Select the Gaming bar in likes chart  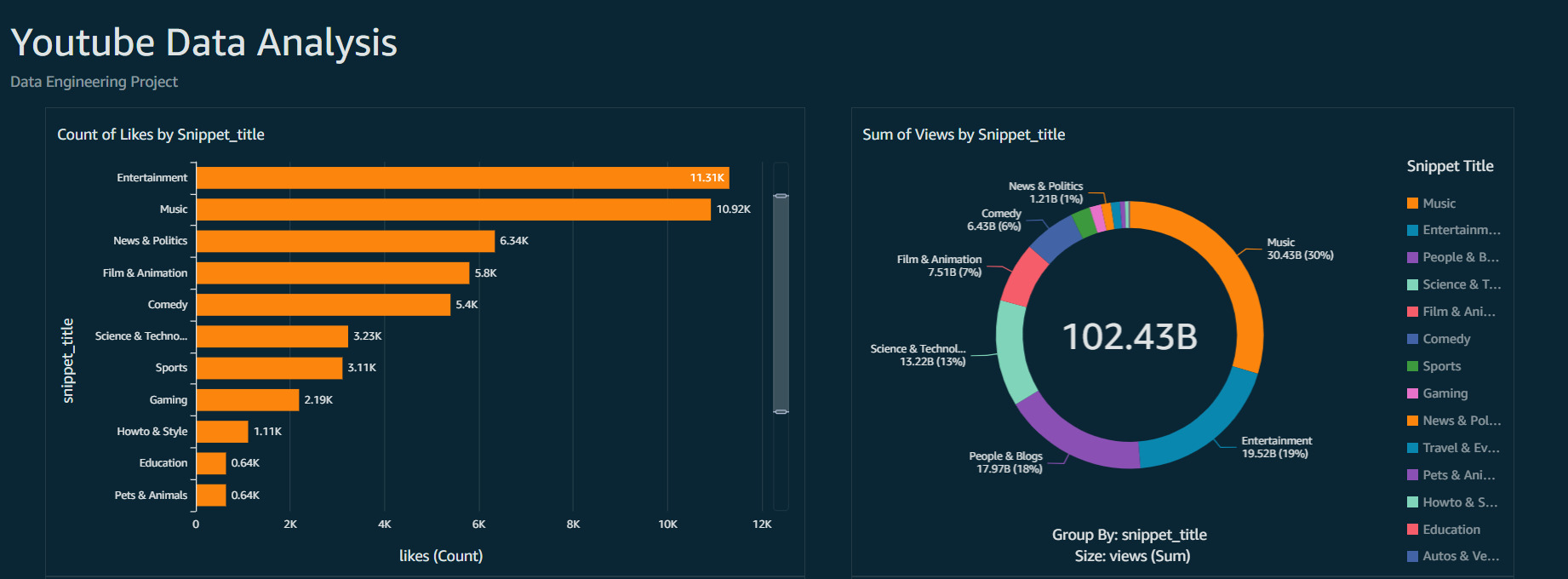(248, 400)
